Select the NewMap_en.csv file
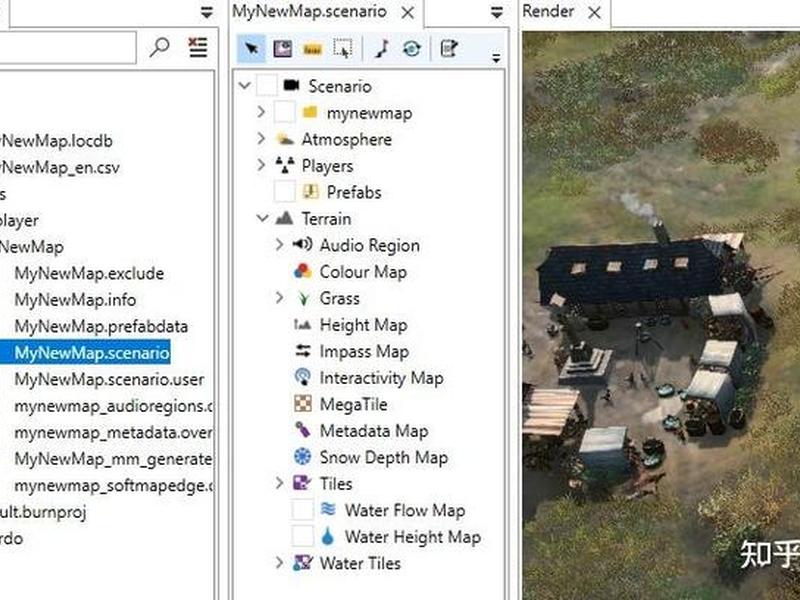Screen dimensions: 800x600 [x=60, y=167]
